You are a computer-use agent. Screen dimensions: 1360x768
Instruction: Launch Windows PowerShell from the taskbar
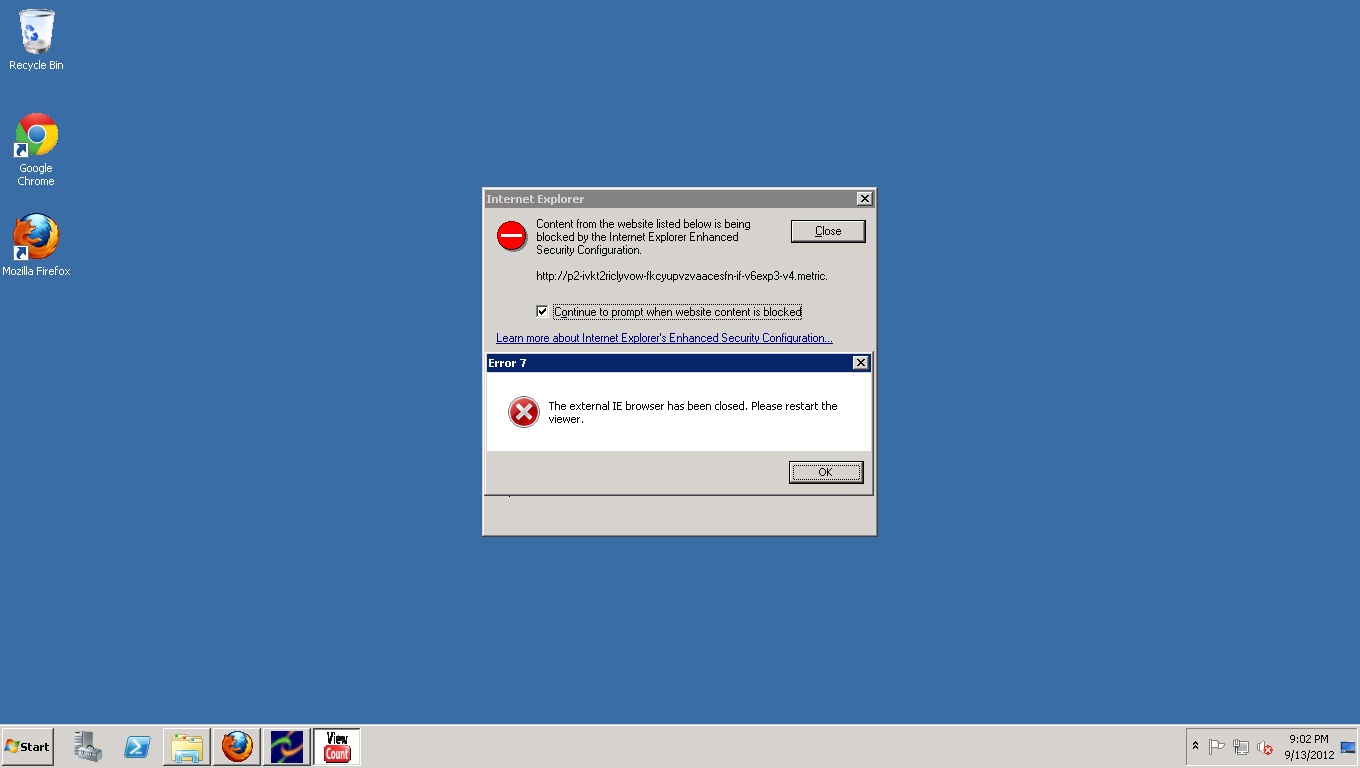(137, 746)
